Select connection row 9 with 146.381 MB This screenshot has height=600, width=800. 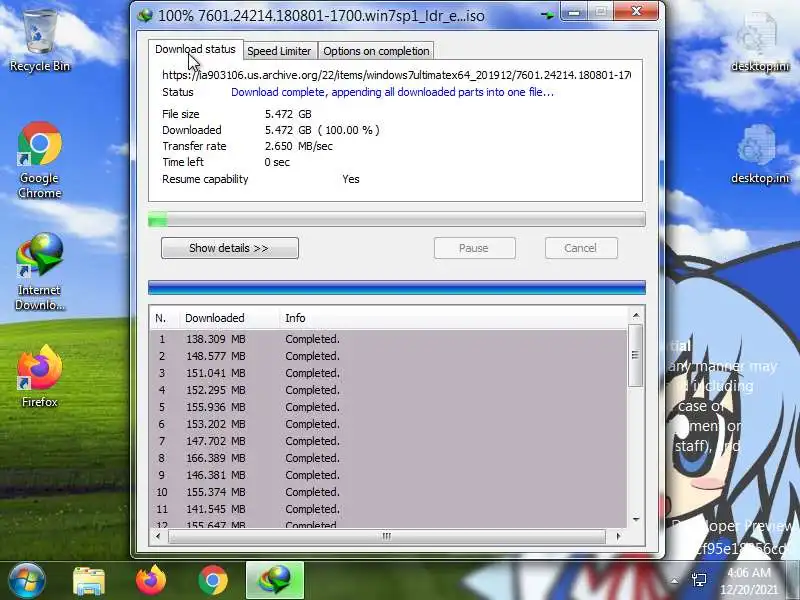388,475
